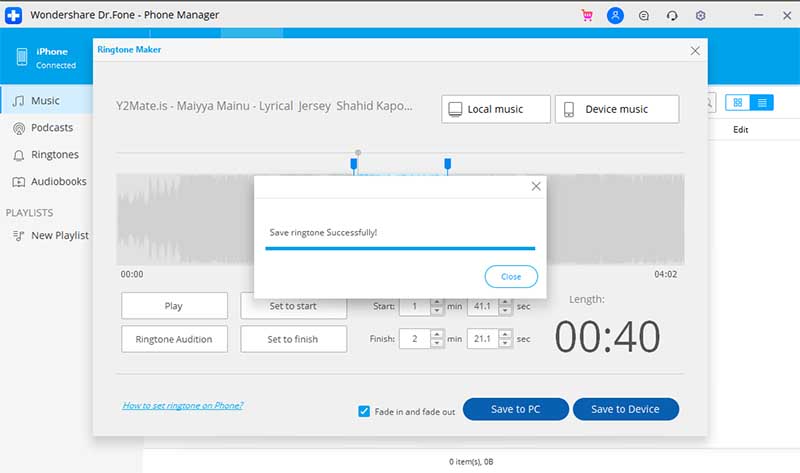Screen dimensions: 800x473
Task: Click the right blue trim marker
Action: [447, 164]
